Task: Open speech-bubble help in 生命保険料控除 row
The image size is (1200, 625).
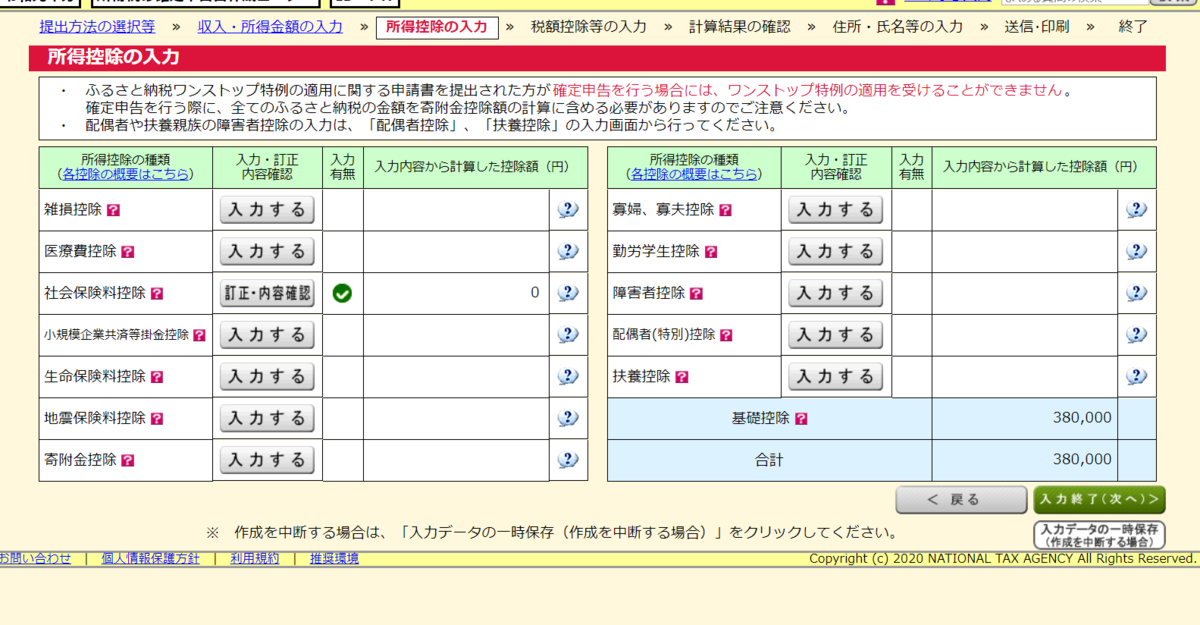Action: (x=568, y=377)
